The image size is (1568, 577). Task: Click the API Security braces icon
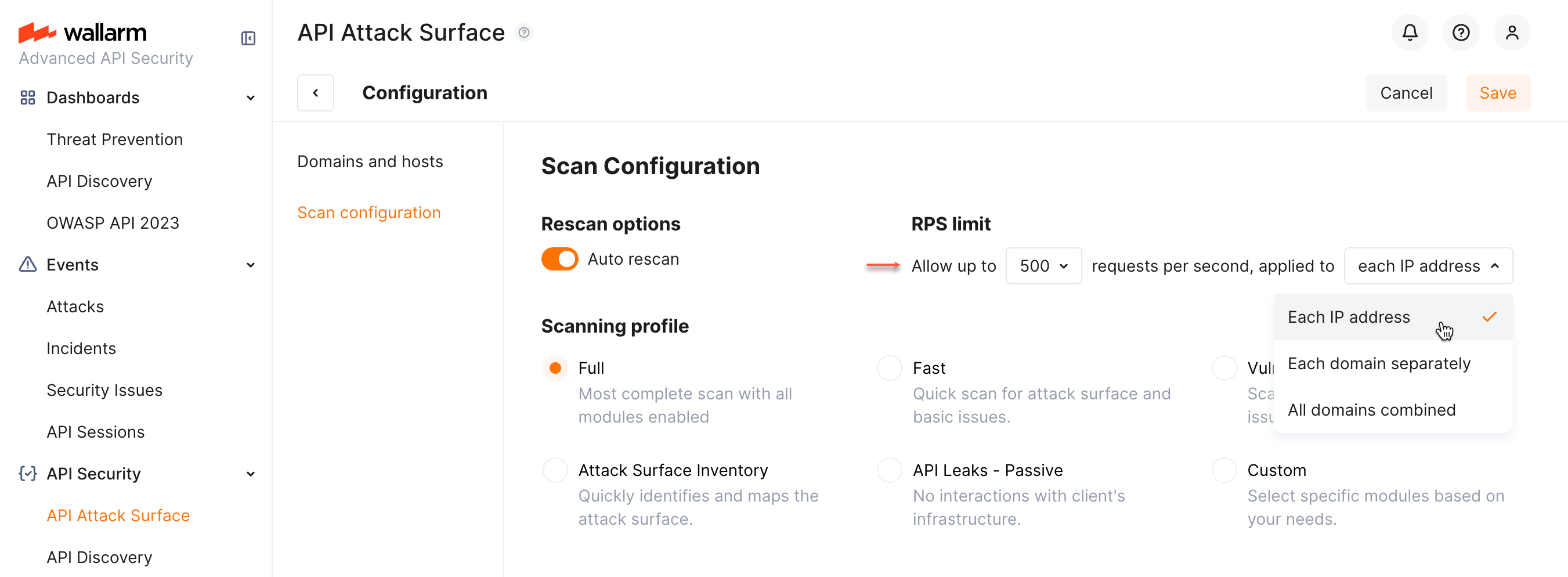point(27,474)
